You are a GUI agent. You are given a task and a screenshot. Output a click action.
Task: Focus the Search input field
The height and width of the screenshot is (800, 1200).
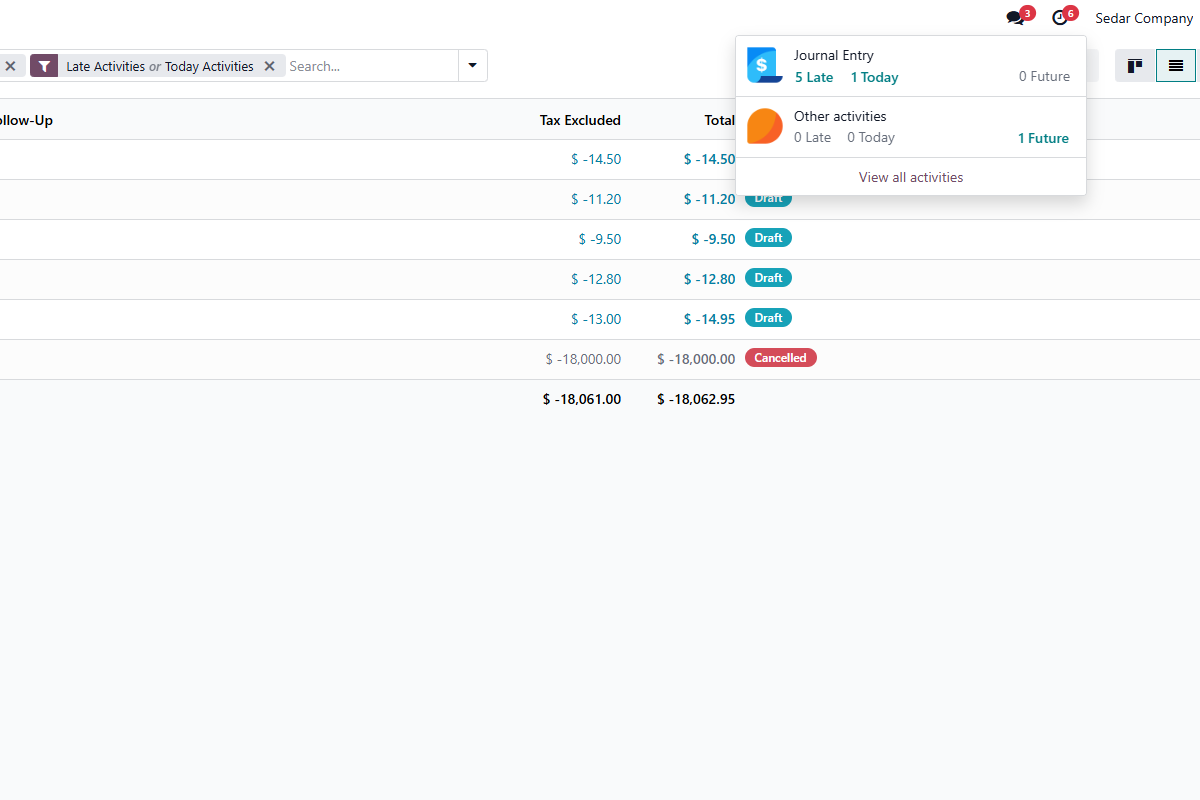tap(370, 66)
